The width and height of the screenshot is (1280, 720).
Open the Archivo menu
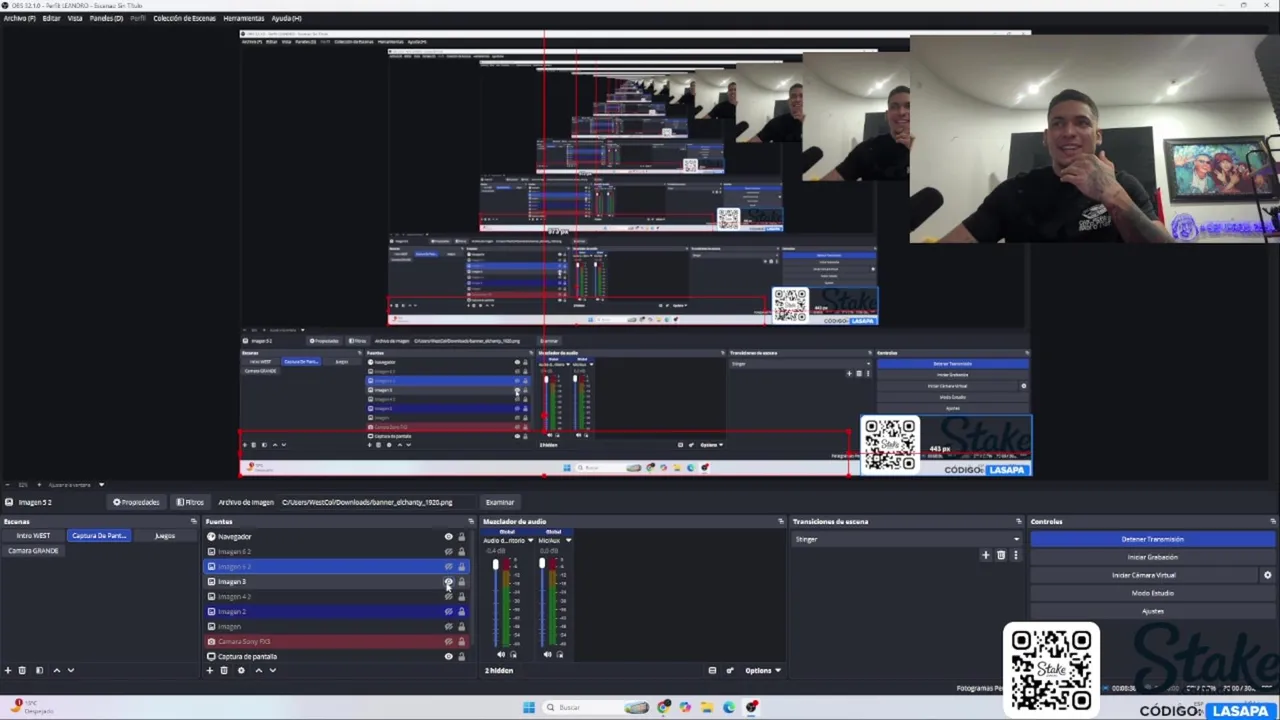click(x=19, y=18)
